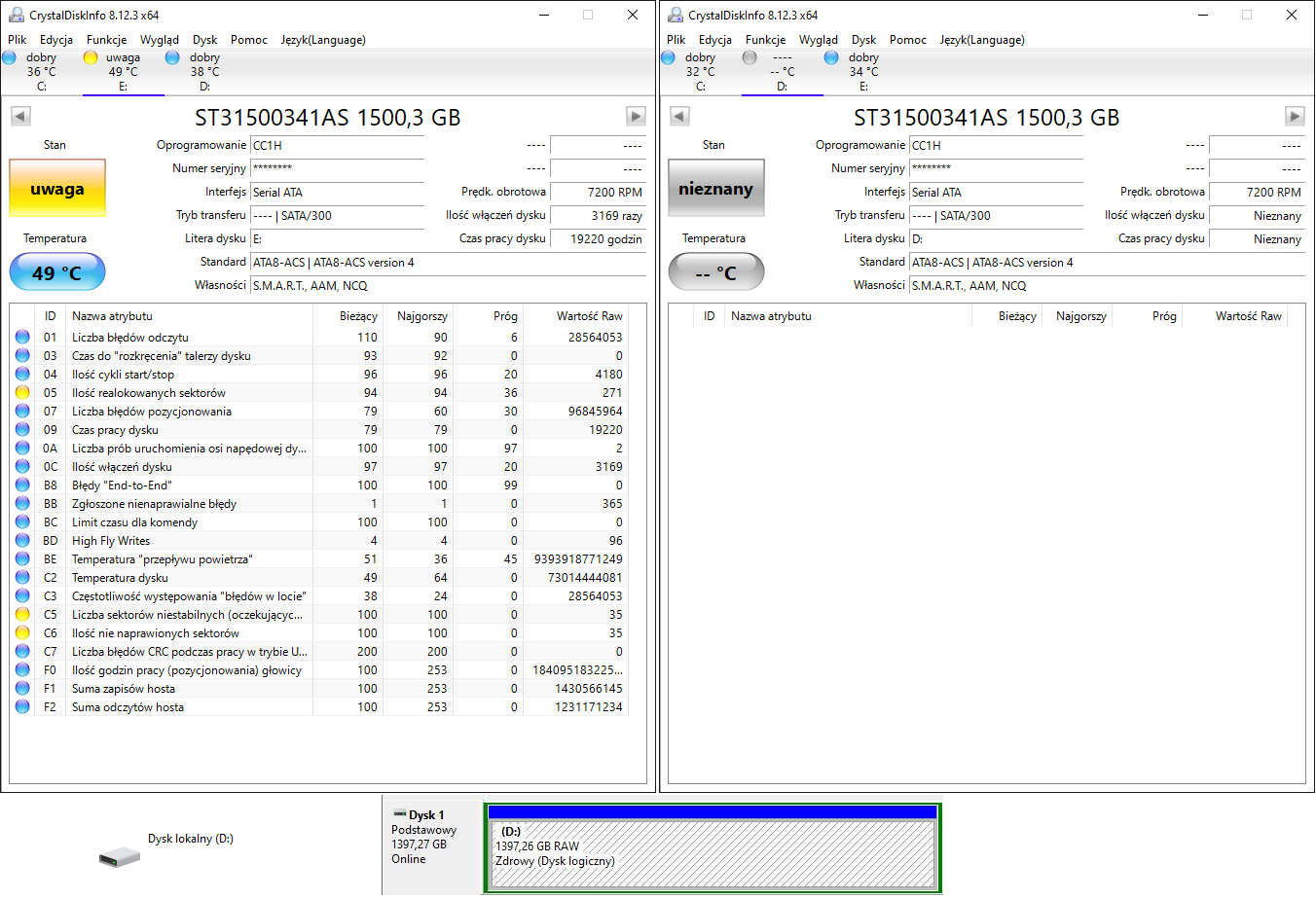Click the gray 'nieznany' health status button
The image size is (1316, 899).
tap(716, 189)
